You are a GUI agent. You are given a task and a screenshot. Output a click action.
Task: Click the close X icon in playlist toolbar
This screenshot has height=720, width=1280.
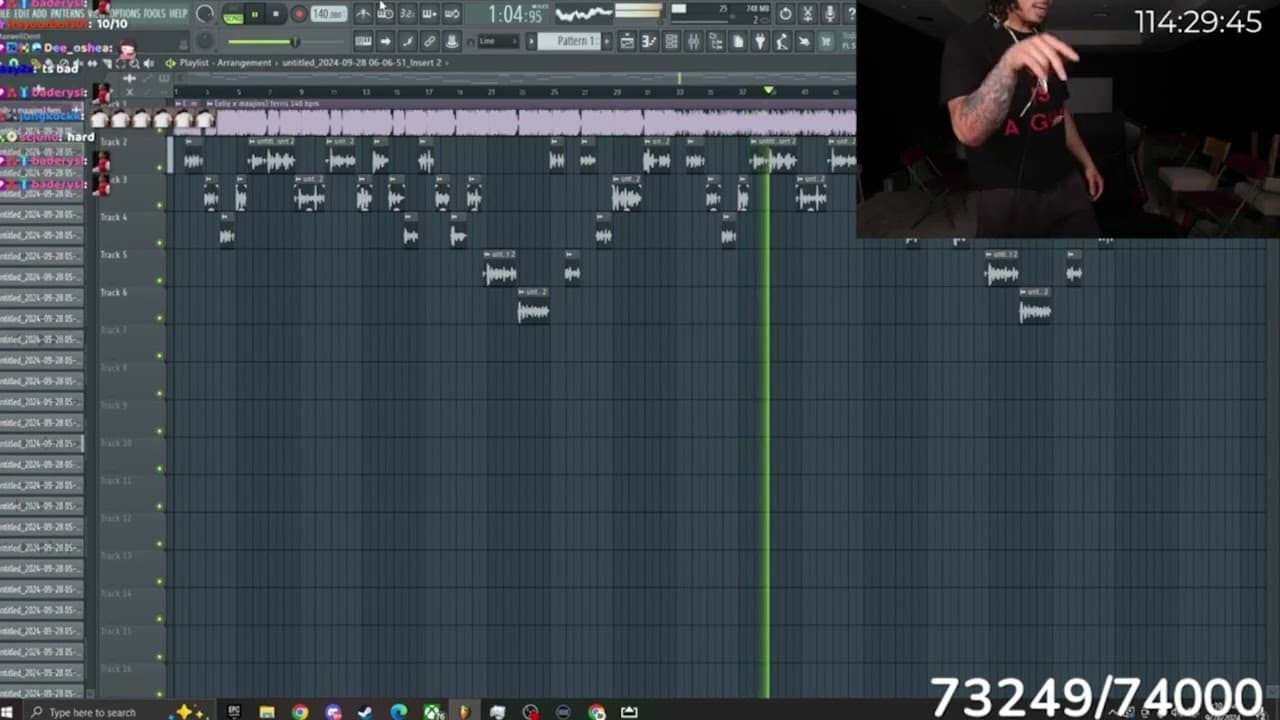129,92
